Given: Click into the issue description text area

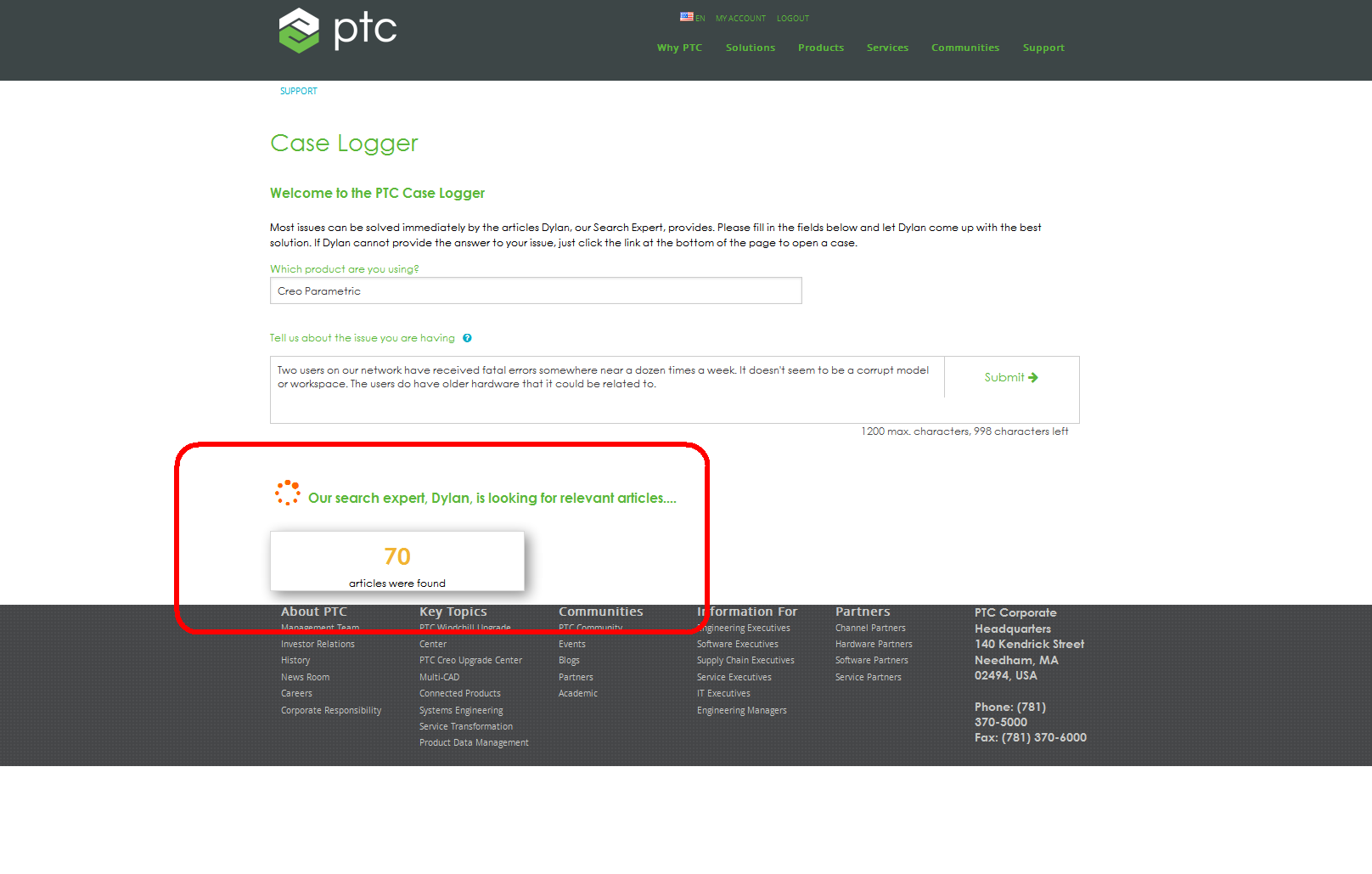Looking at the screenshot, I should [x=607, y=389].
